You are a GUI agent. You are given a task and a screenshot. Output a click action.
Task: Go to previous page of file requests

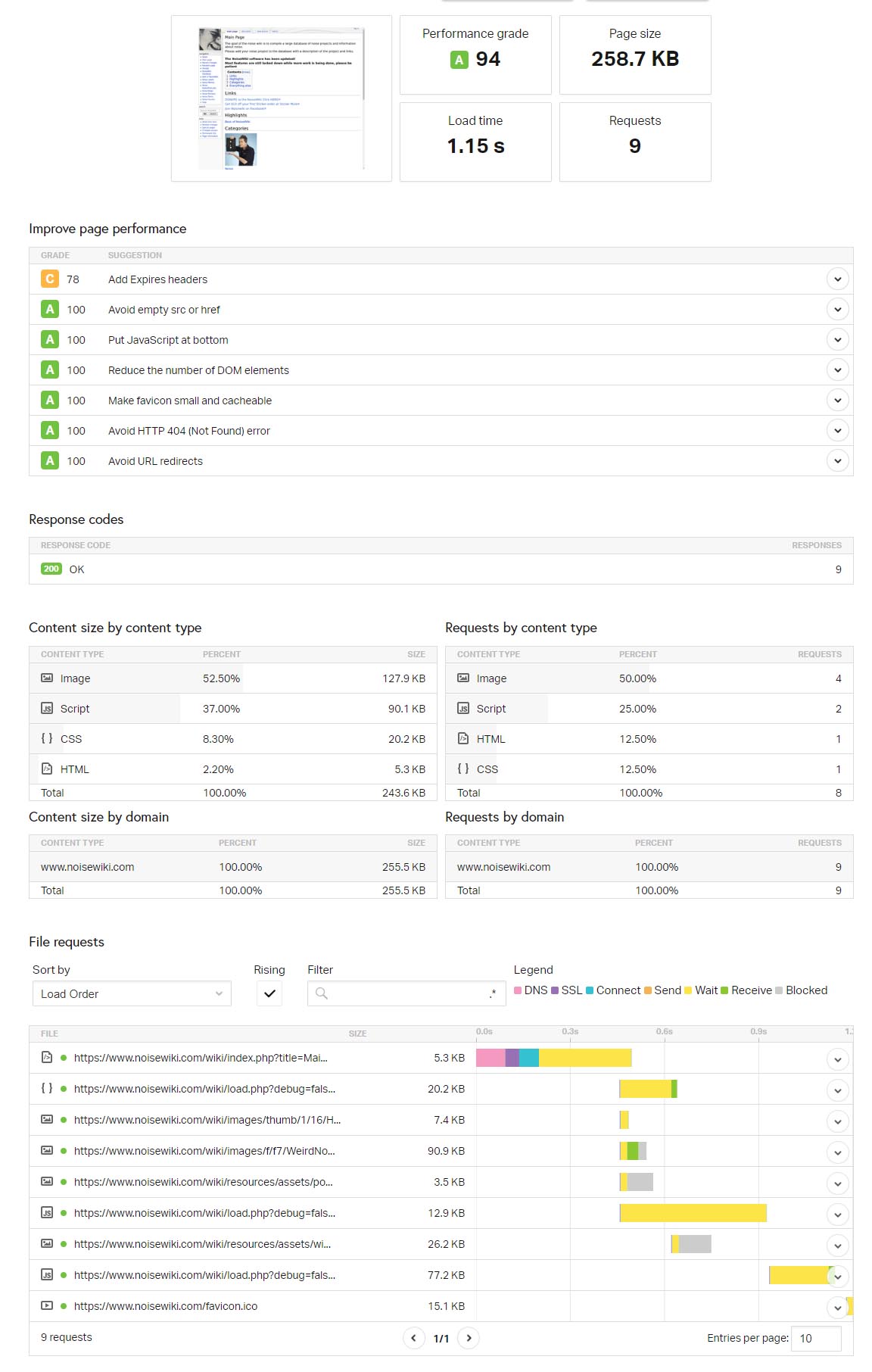(x=413, y=1338)
